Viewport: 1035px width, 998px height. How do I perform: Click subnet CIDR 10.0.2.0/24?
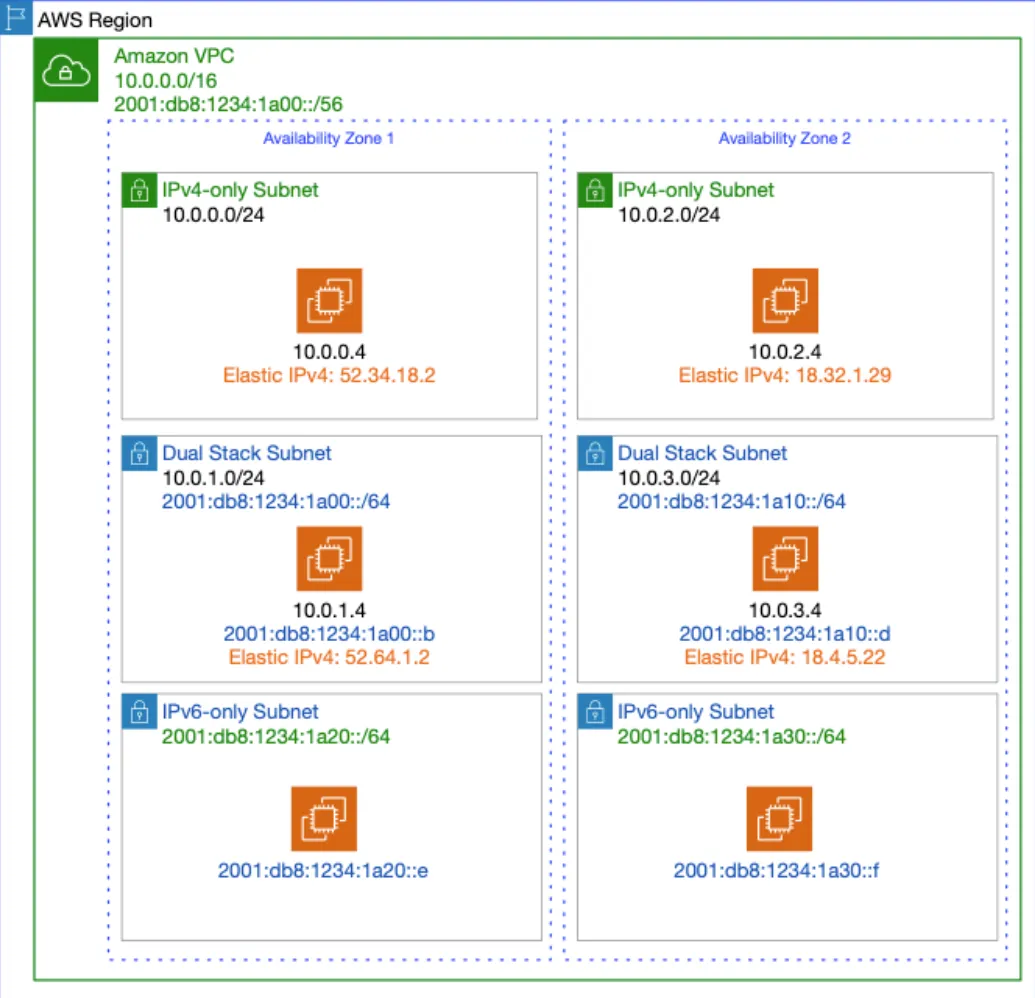coord(669,215)
